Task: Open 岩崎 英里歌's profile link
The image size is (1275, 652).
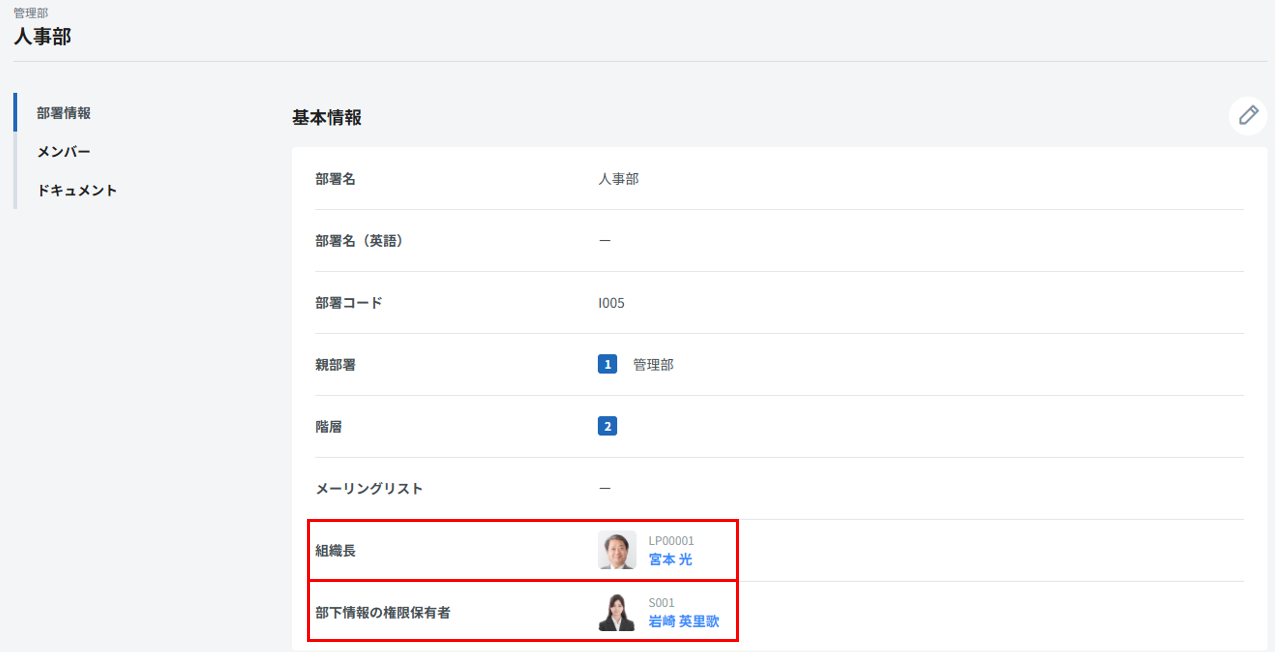Action: (684, 621)
